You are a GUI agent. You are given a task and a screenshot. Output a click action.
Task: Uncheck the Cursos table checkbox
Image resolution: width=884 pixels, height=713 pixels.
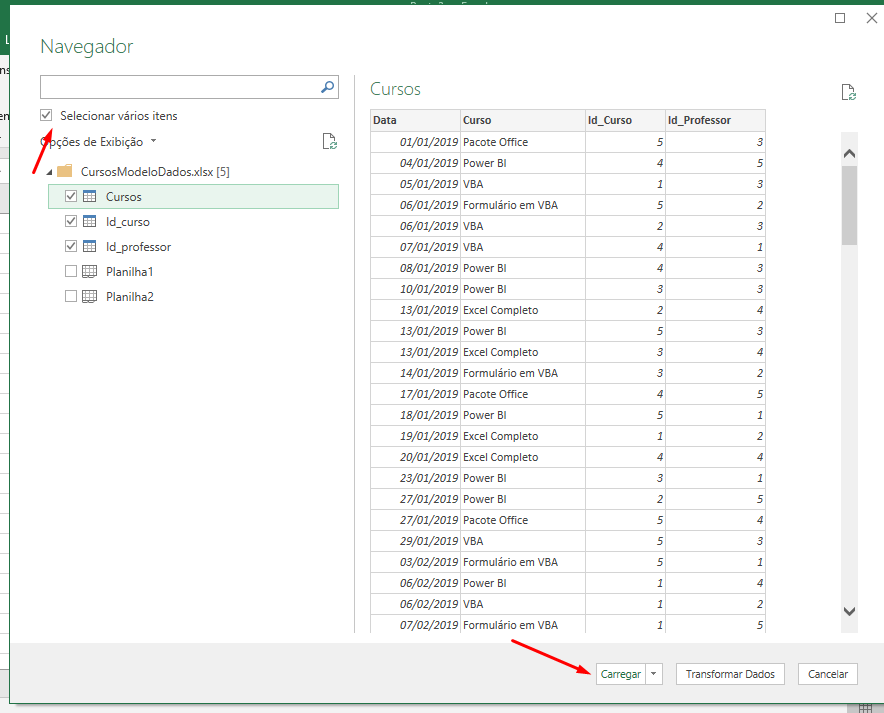[x=71, y=196]
